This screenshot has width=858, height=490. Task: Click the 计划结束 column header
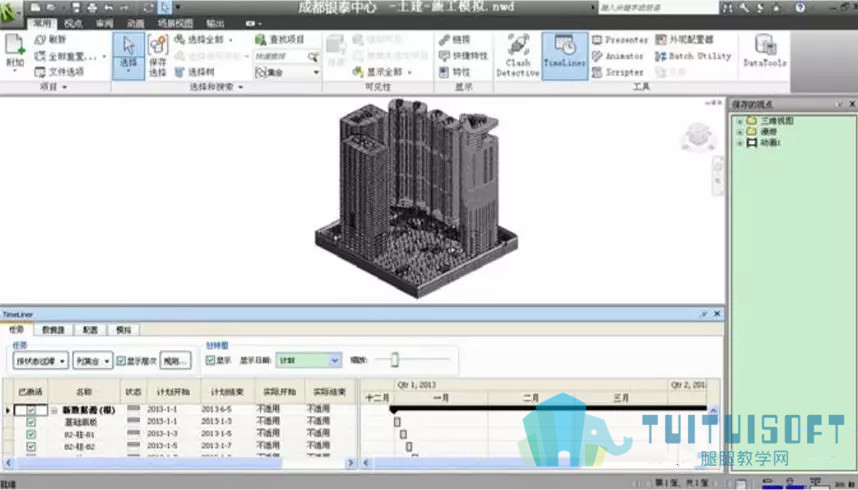(227, 391)
